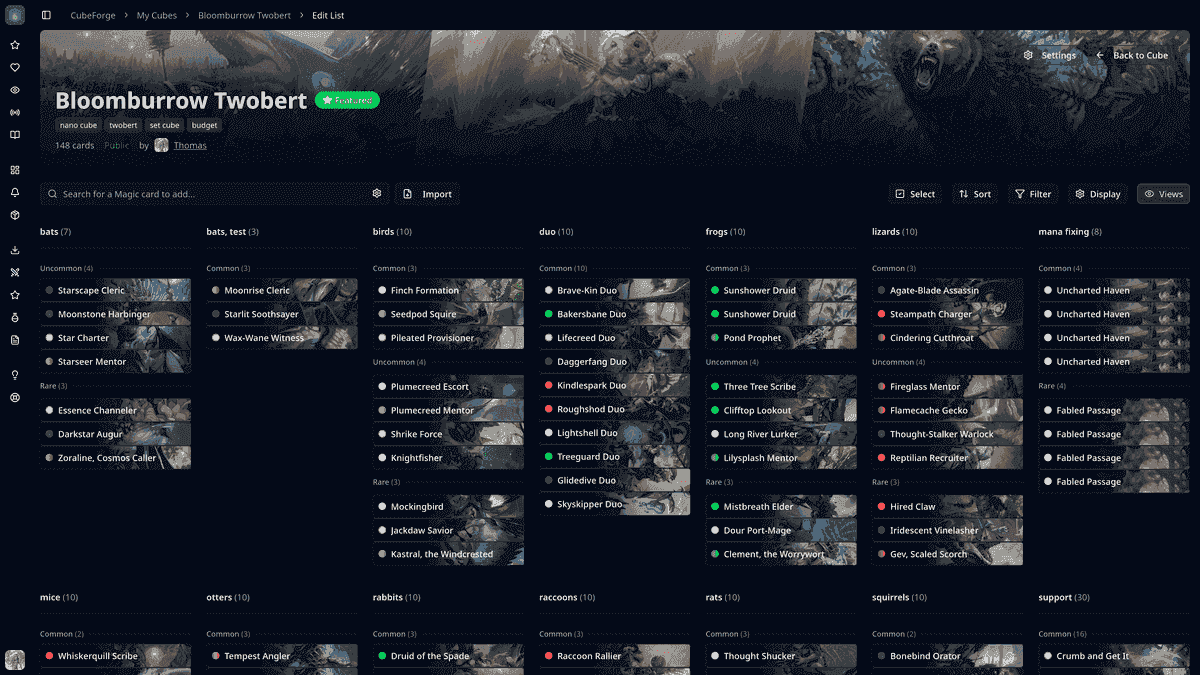Click the 3D cube icon in sidebar

pyautogui.click(x=15, y=215)
